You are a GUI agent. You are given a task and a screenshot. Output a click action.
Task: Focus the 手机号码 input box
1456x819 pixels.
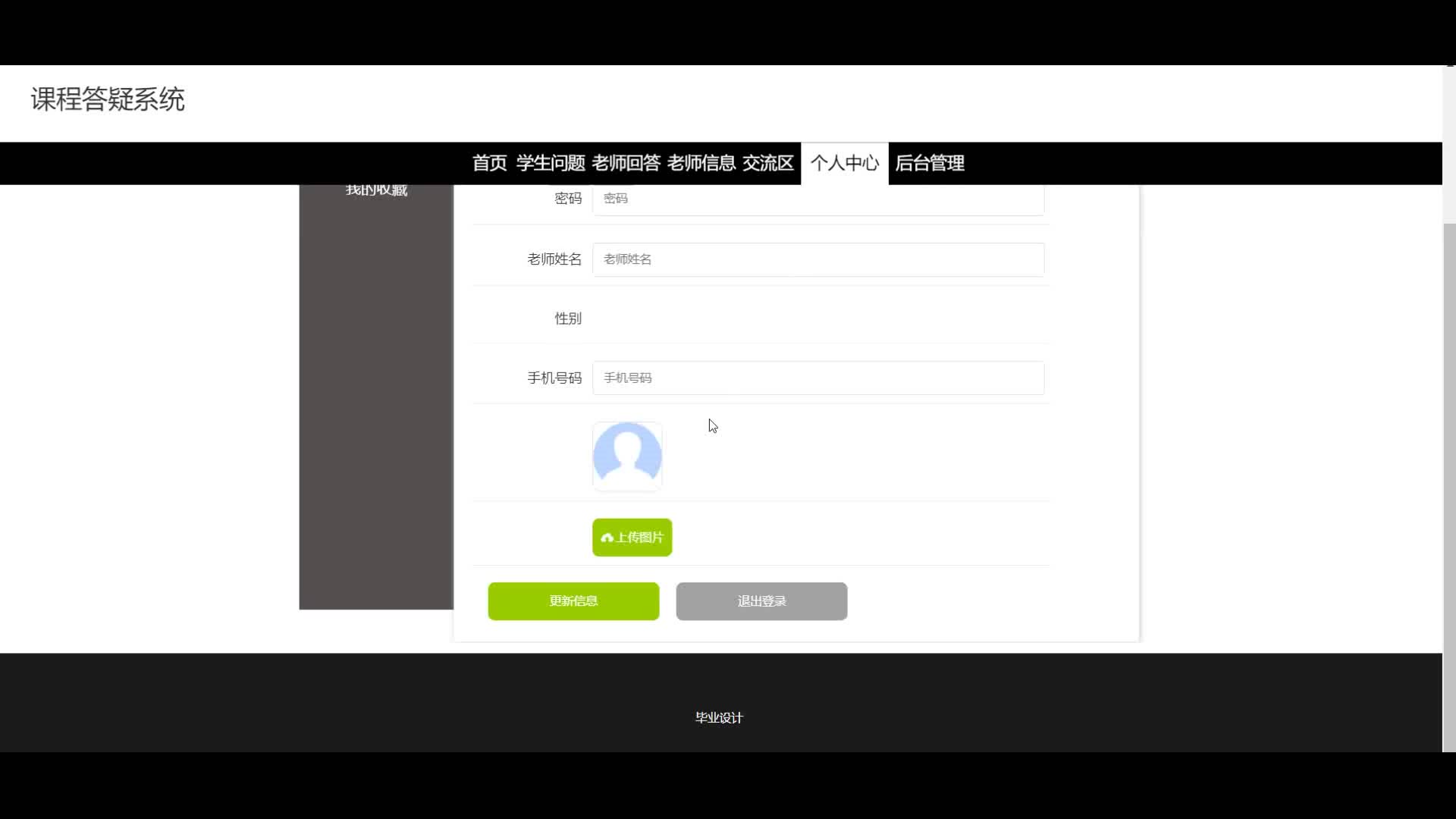pyautogui.click(x=817, y=378)
